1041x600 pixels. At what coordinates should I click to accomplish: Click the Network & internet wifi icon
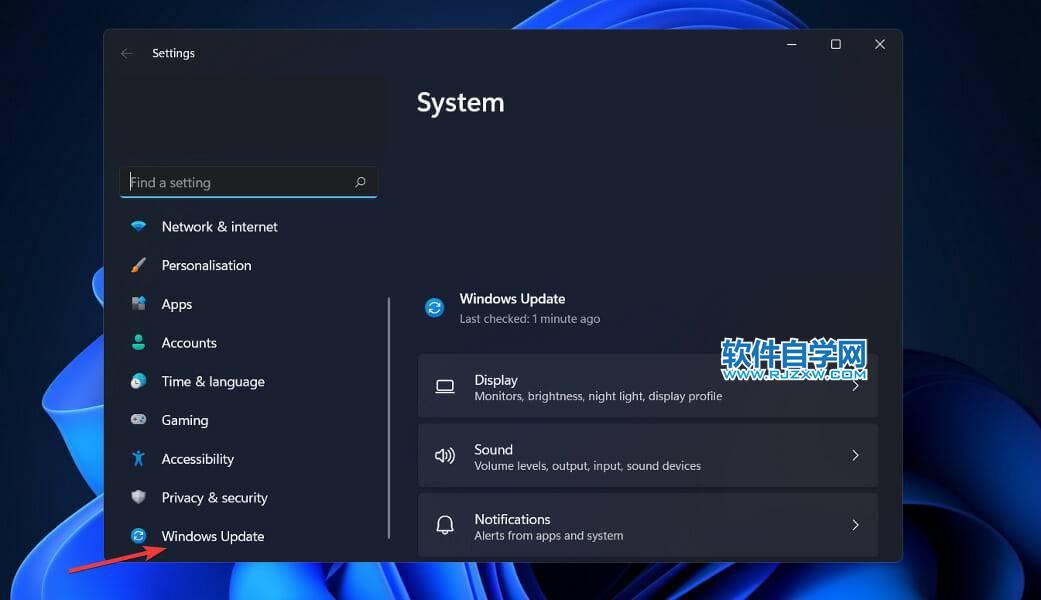138,226
